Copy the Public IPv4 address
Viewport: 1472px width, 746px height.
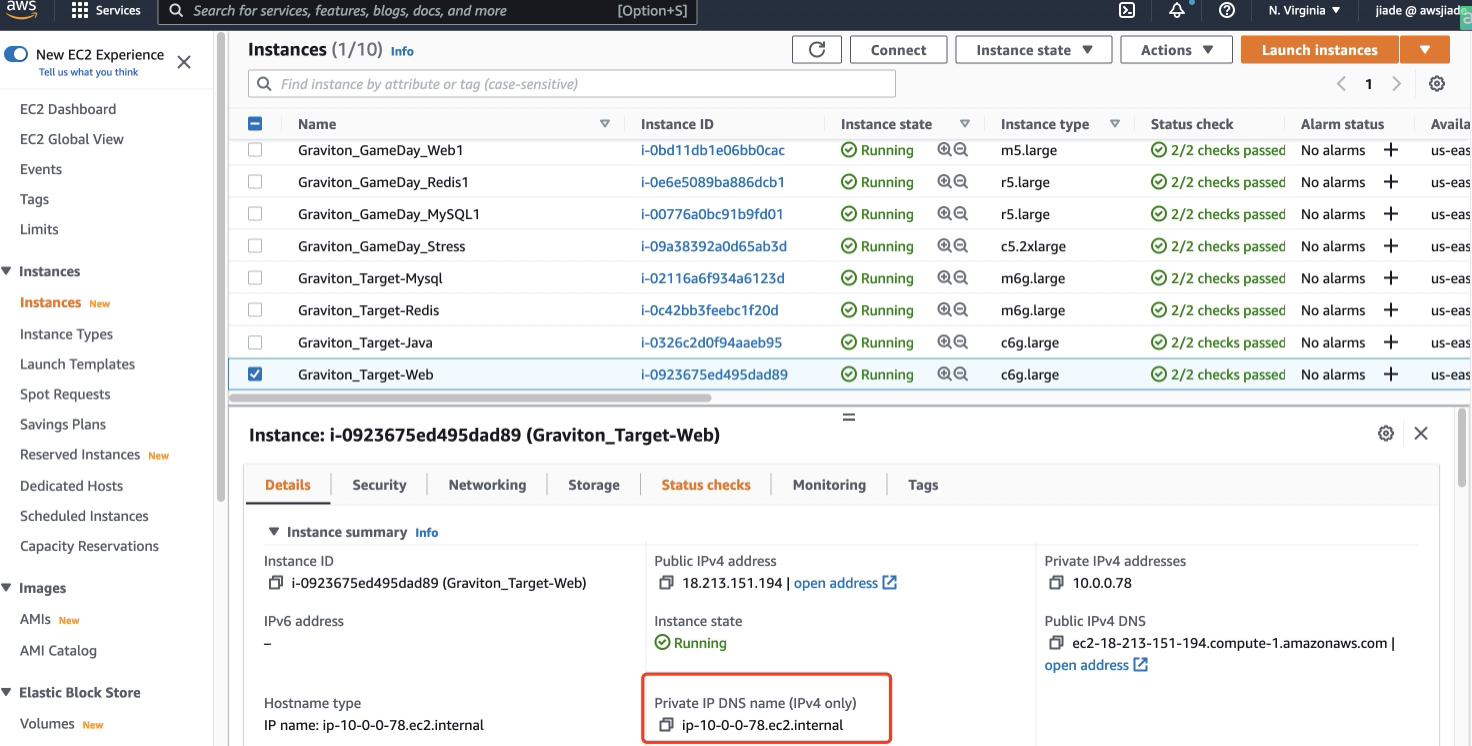pos(667,583)
